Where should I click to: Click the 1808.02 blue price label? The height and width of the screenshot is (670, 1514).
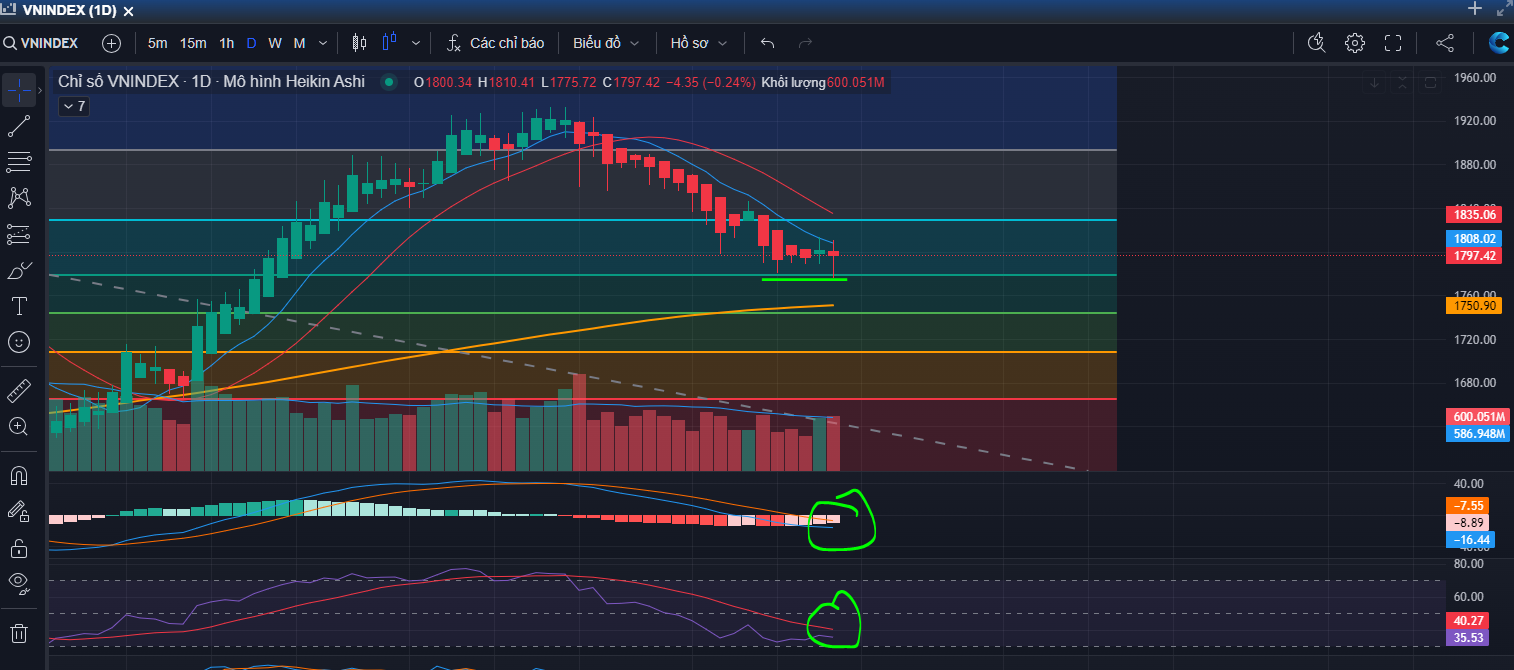tap(1474, 239)
